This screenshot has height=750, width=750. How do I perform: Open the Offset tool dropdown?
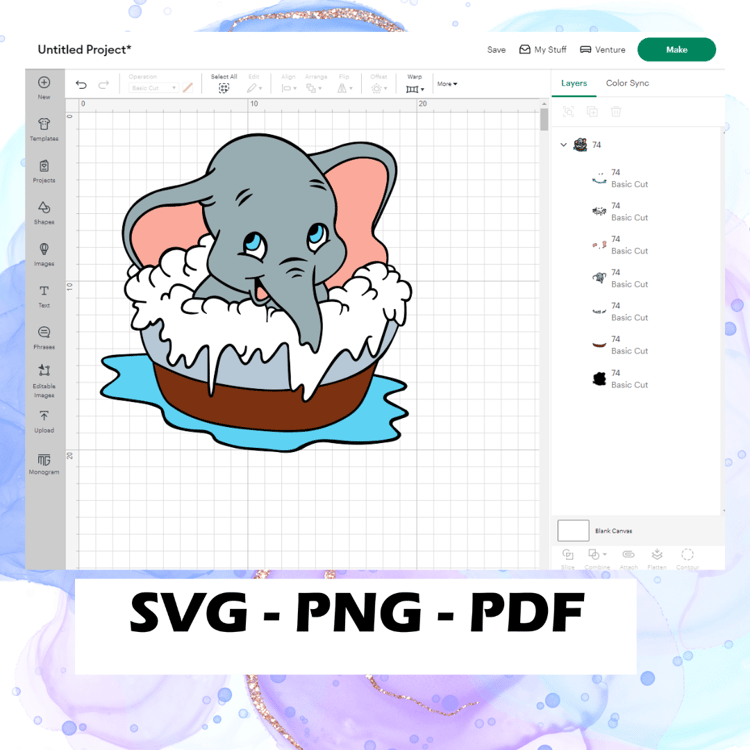pos(379,88)
